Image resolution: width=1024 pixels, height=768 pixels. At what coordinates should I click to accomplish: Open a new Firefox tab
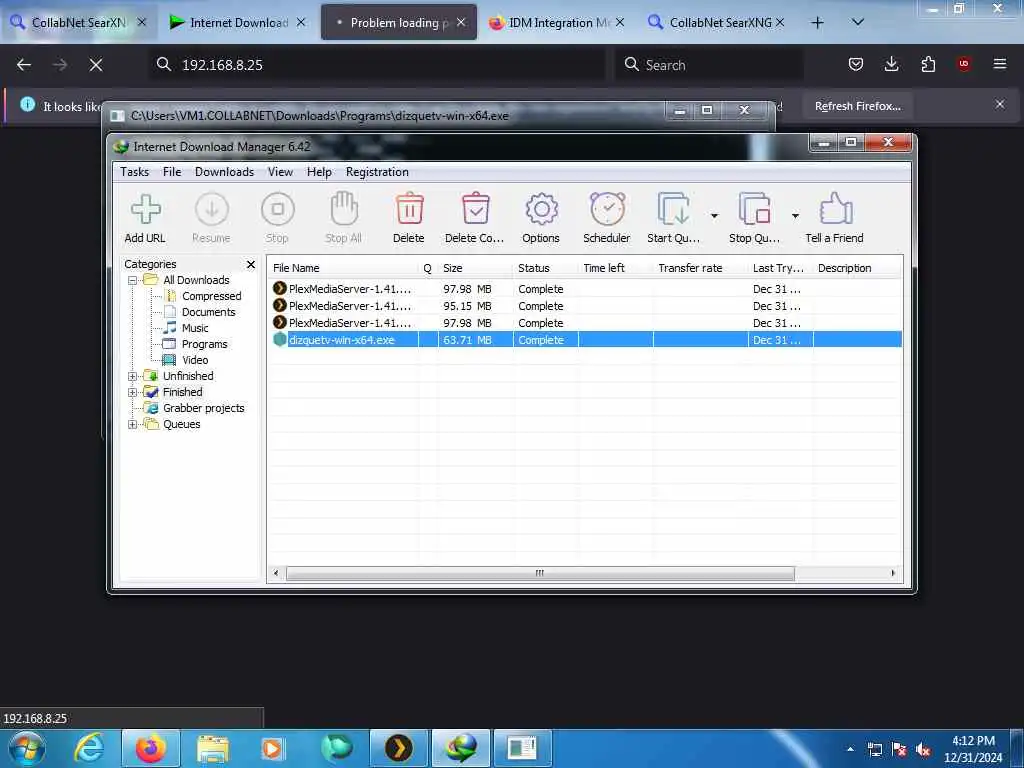click(817, 23)
